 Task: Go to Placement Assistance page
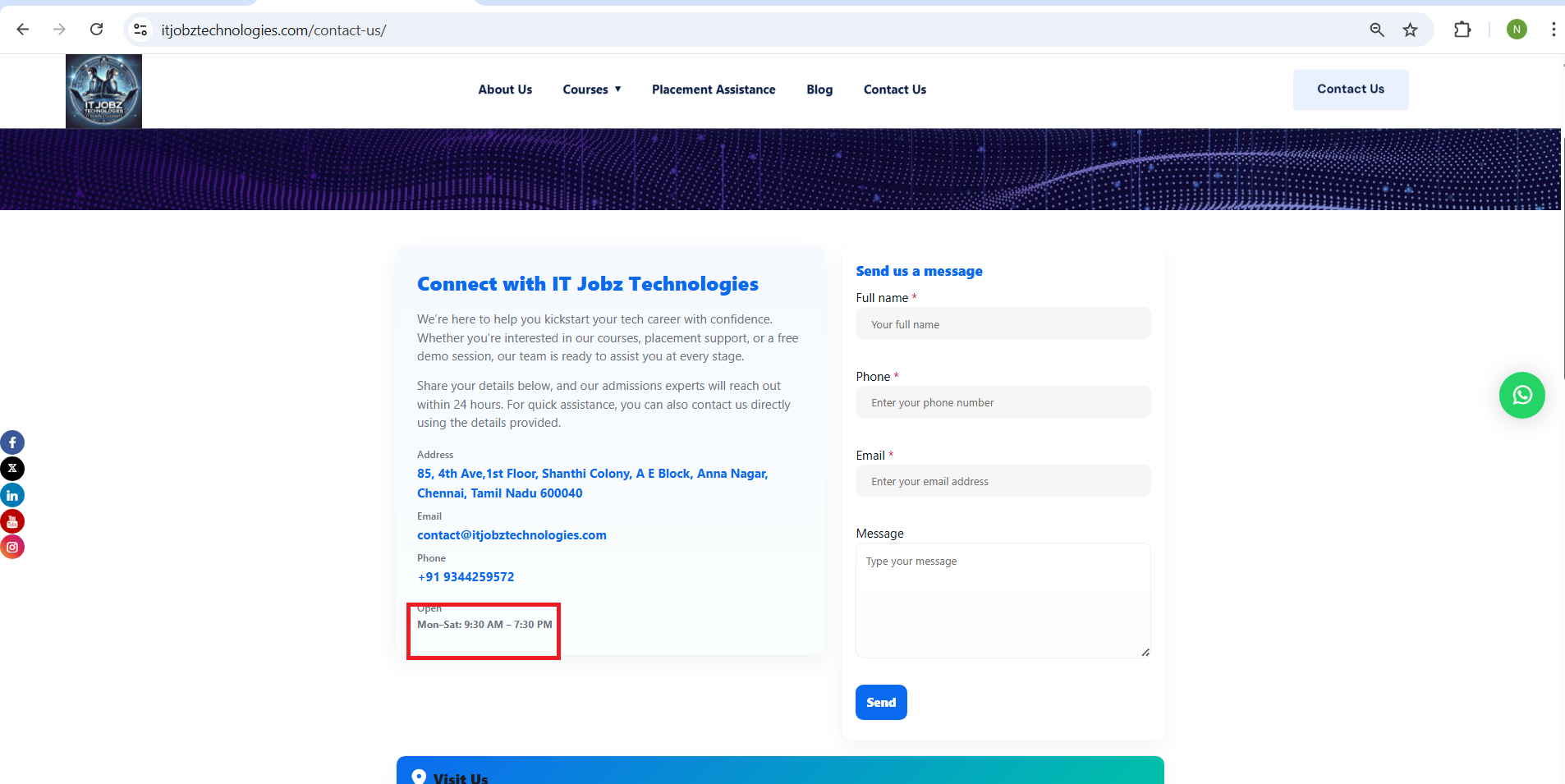pyautogui.click(x=713, y=89)
